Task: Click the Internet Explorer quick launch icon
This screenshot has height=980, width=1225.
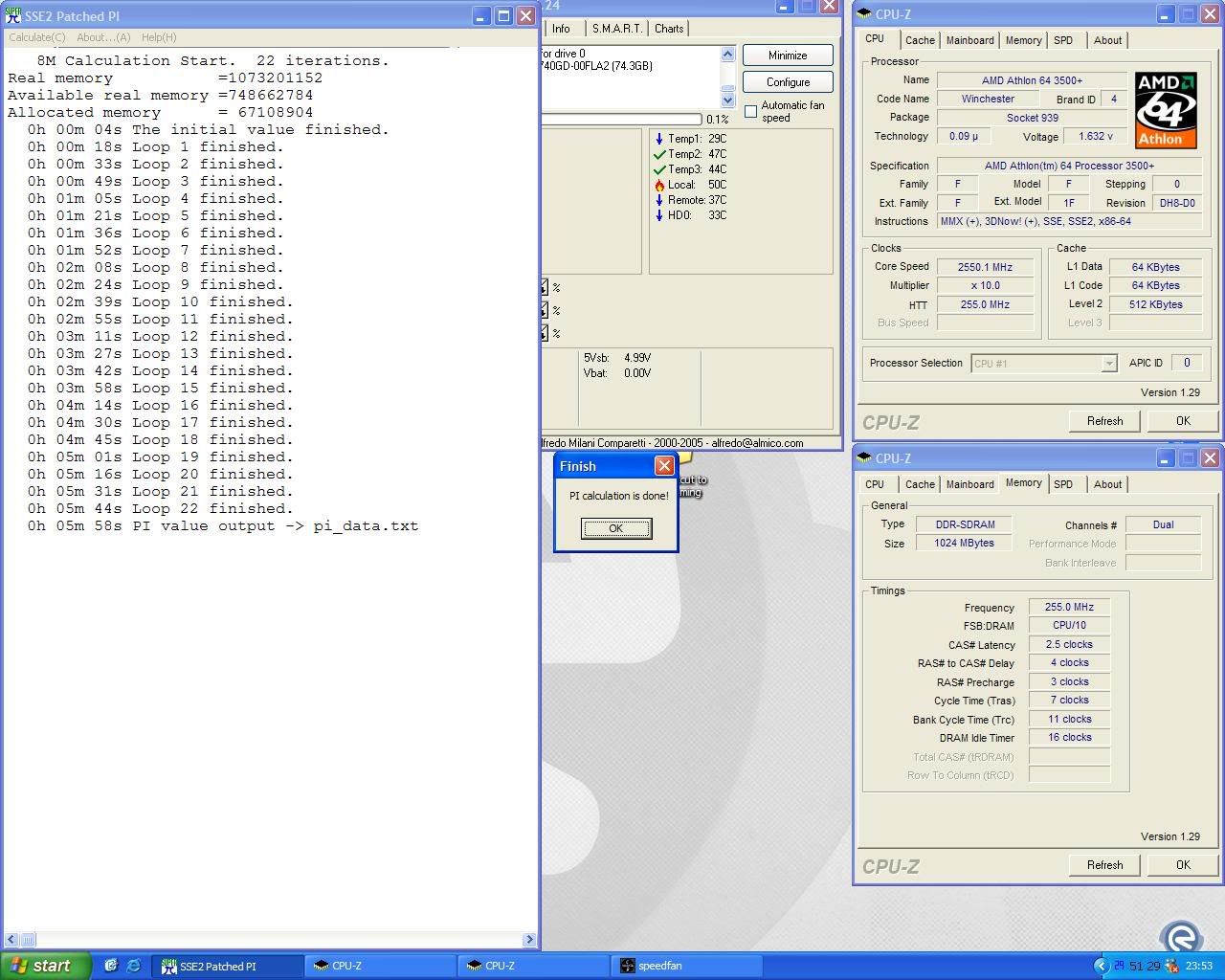Action: point(133,966)
